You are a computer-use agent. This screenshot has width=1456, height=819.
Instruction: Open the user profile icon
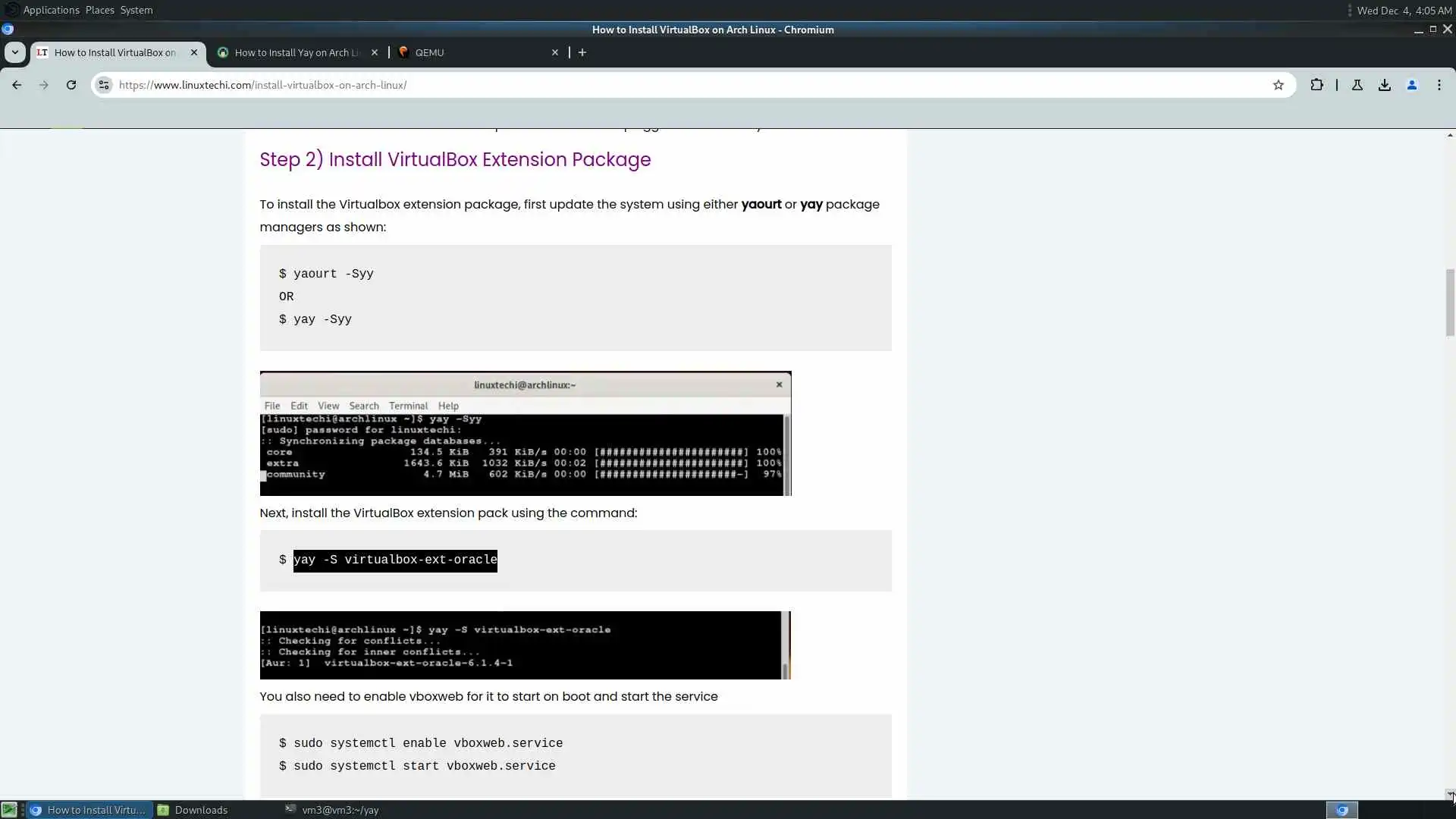click(x=1412, y=85)
